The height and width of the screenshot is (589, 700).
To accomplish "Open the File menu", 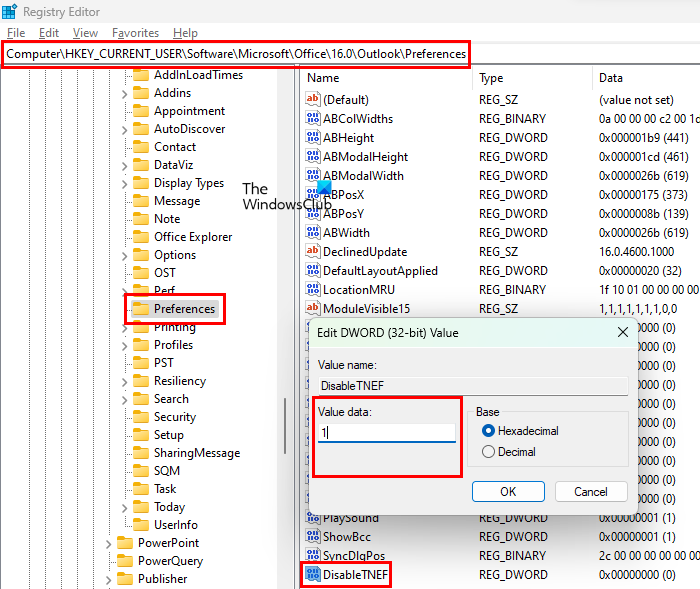I will pyautogui.click(x=16, y=33).
